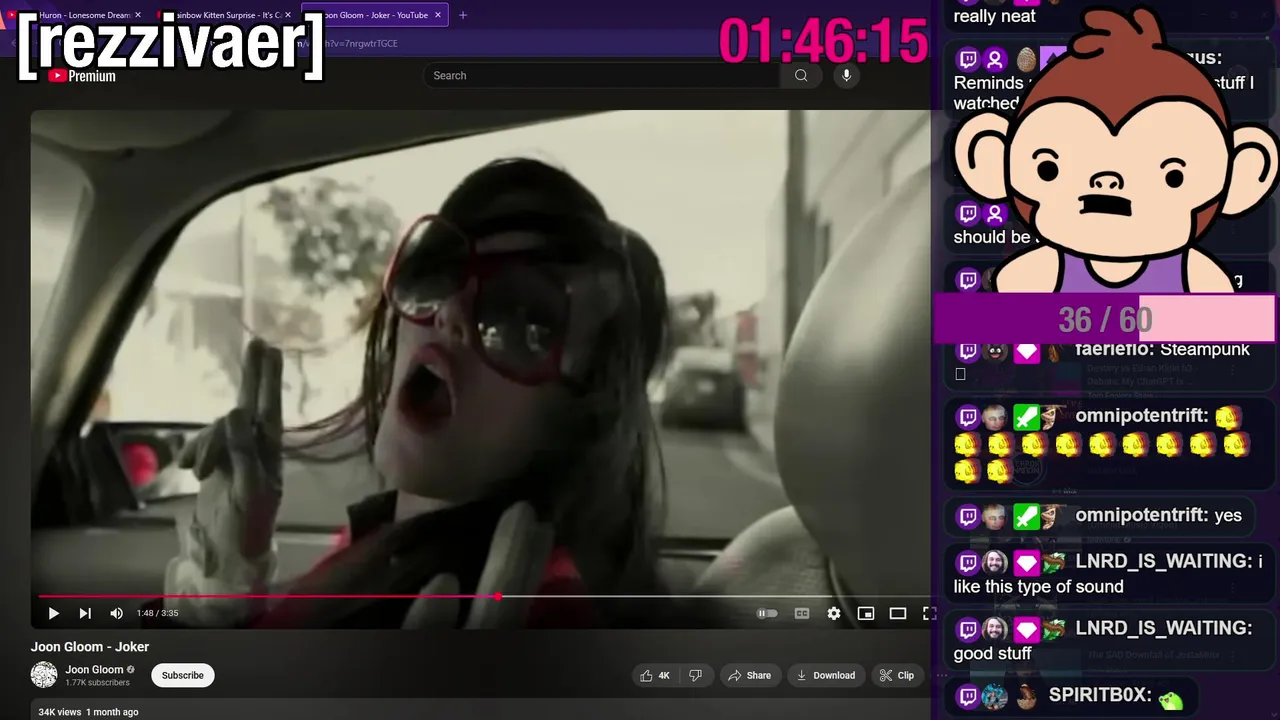Subscribe to Joon Gloom
Screen dimensions: 1280x720
click(x=182, y=675)
